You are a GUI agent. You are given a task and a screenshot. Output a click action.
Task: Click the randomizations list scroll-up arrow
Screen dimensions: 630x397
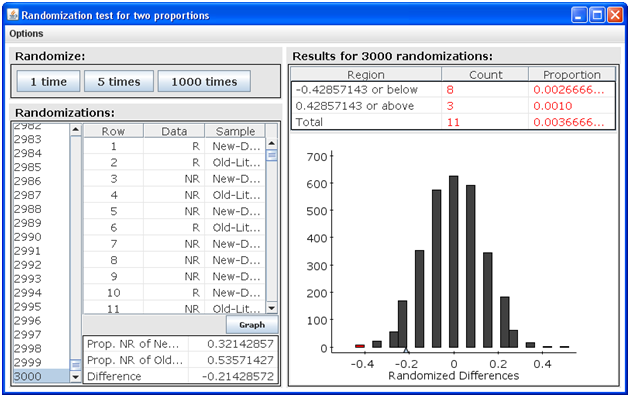click(x=76, y=130)
